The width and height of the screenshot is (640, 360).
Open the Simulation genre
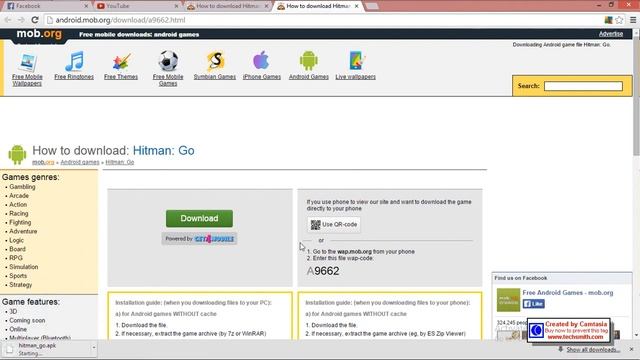(24, 267)
